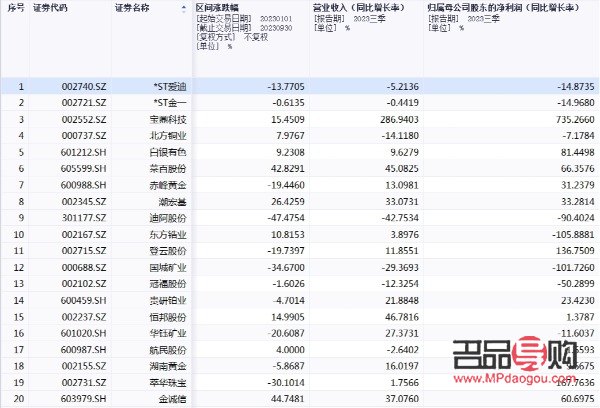Select stock code 002721.SZ
600x408 pixels.
[x=84, y=103]
